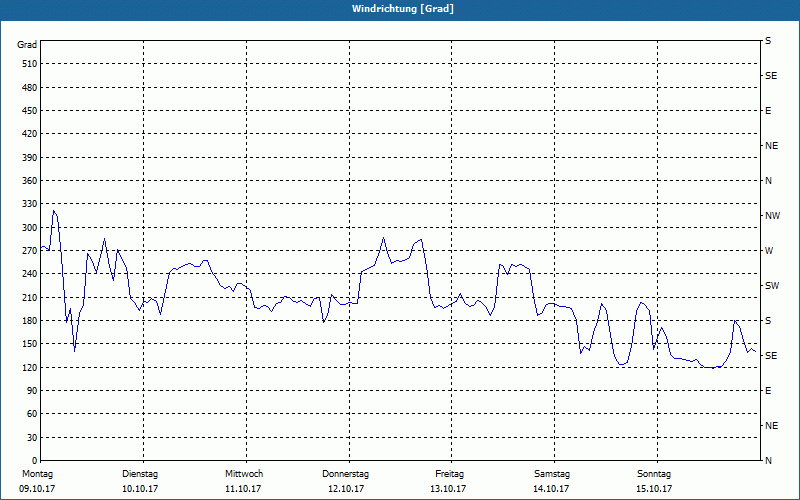Click the 'NW' compass label on right axis
The height and width of the screenshot is (500, 800).
[x=772, y=216]
